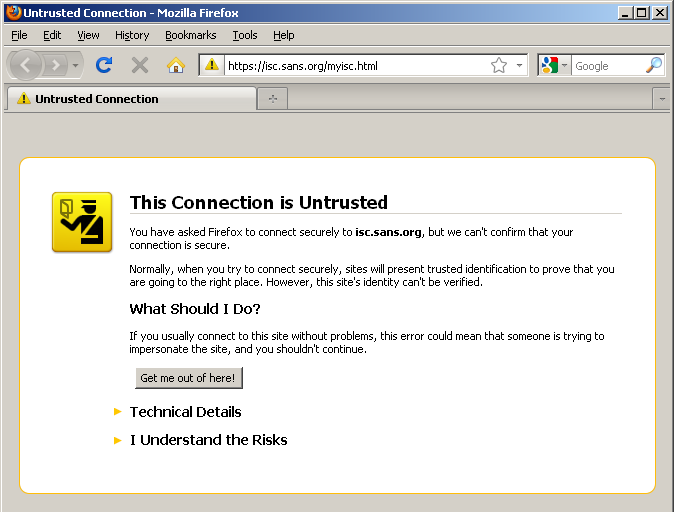Click the Back navigation arrow button
Screen dimensions: 674x512
[26, 65]
